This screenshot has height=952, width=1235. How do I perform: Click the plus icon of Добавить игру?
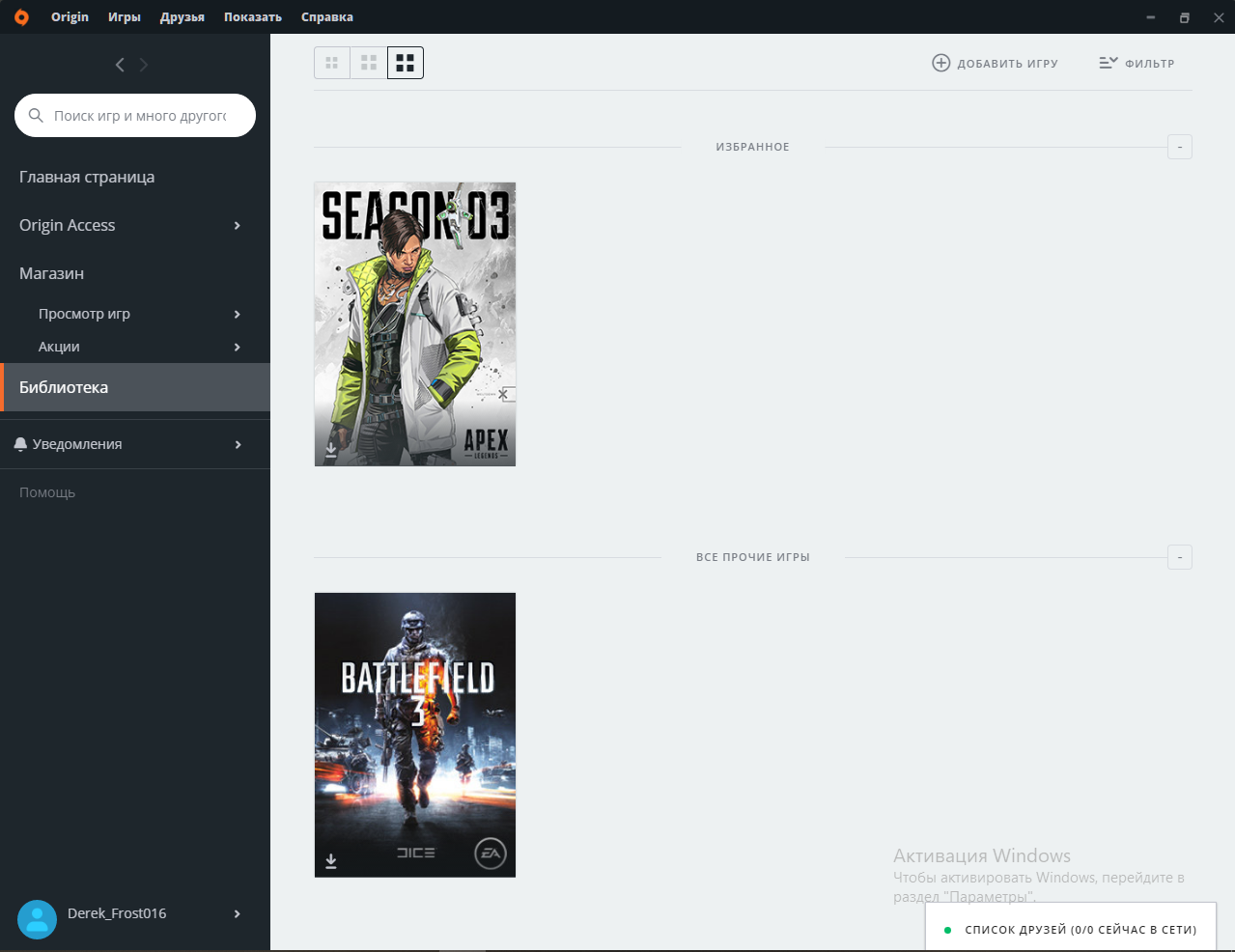pos(941,63)
